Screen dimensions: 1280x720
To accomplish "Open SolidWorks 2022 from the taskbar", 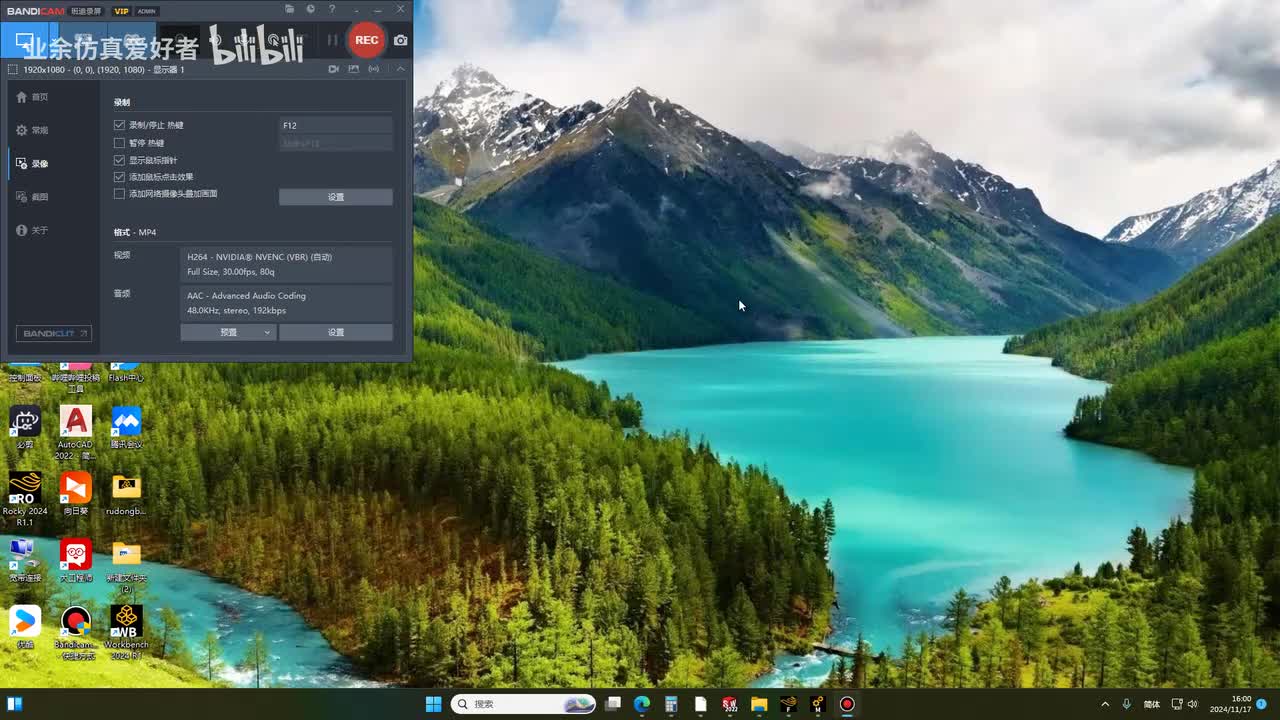I will coord(730,704).
